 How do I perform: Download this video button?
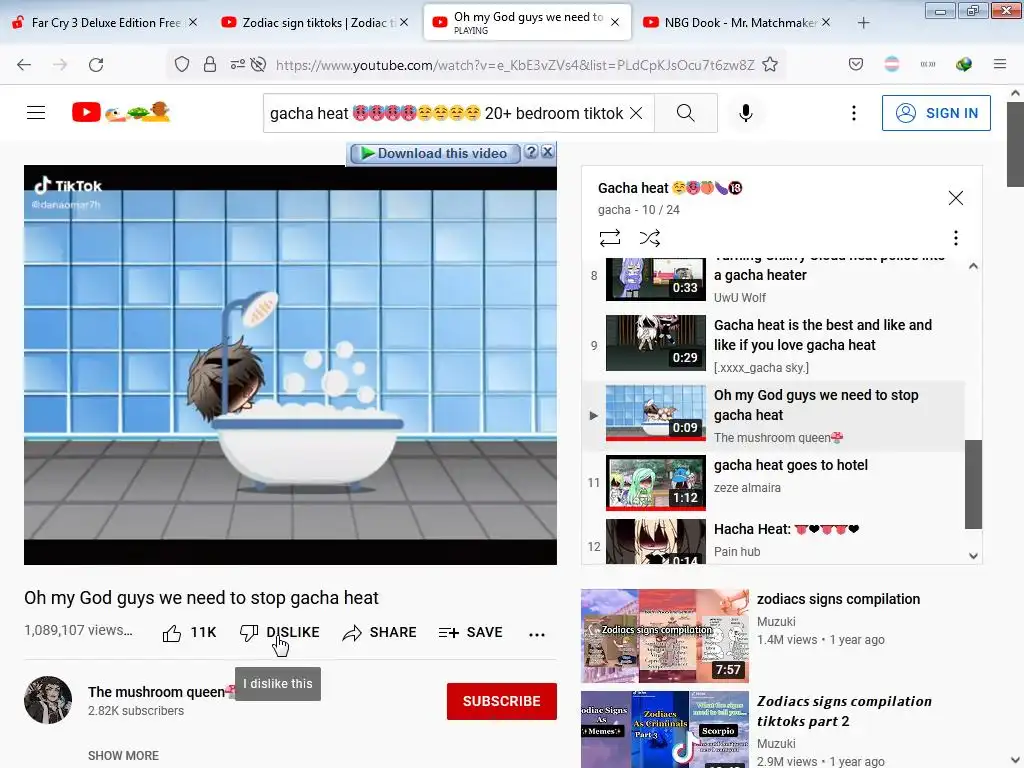click(435, 153)
